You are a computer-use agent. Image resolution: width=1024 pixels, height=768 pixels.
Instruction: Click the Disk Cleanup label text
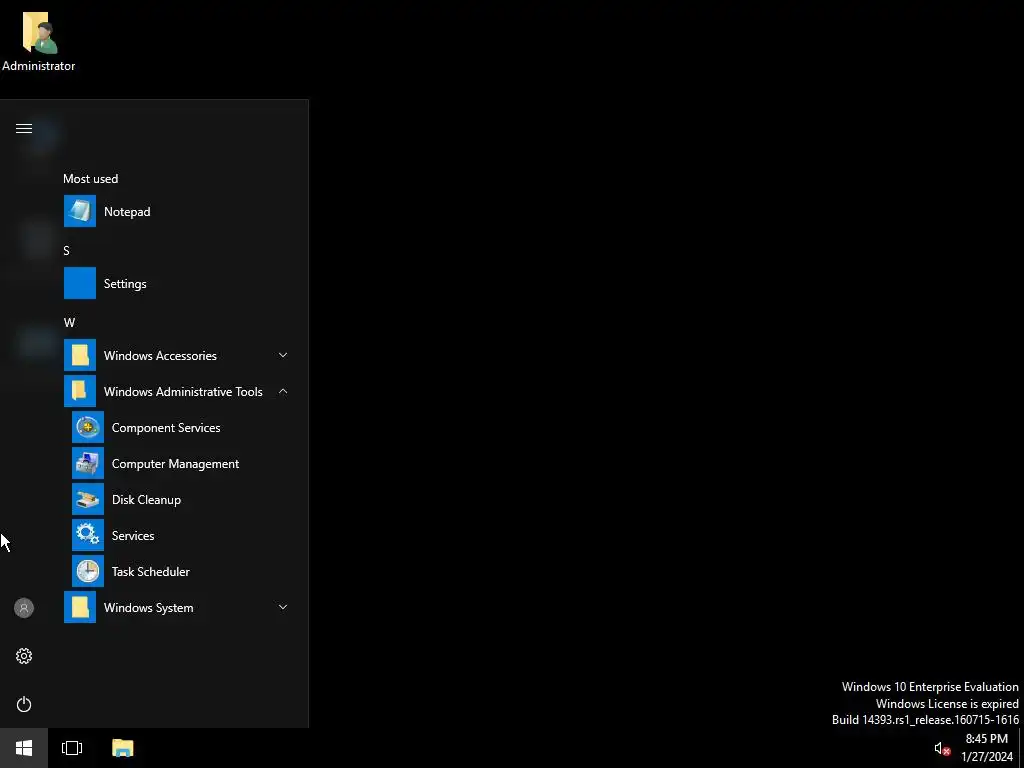coord(146,500)
